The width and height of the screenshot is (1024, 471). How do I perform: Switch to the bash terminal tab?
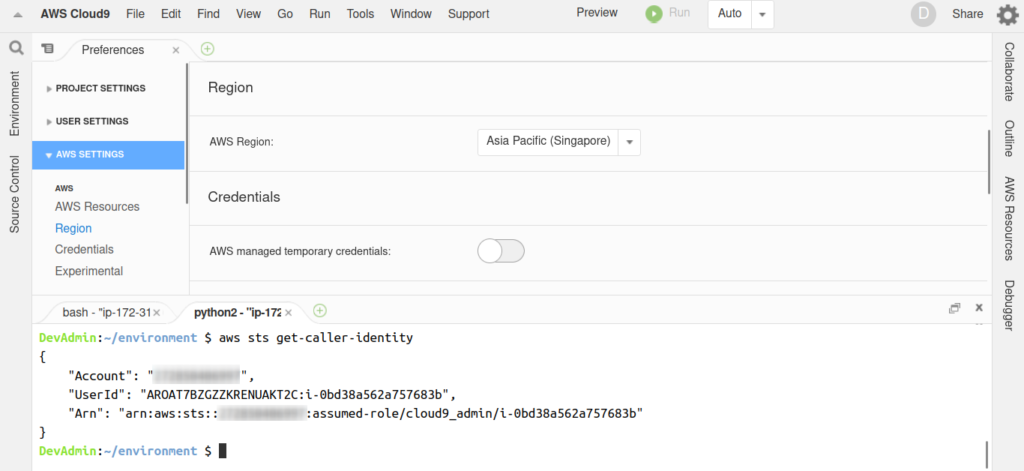pyautogui.click(x=107, y=313)
